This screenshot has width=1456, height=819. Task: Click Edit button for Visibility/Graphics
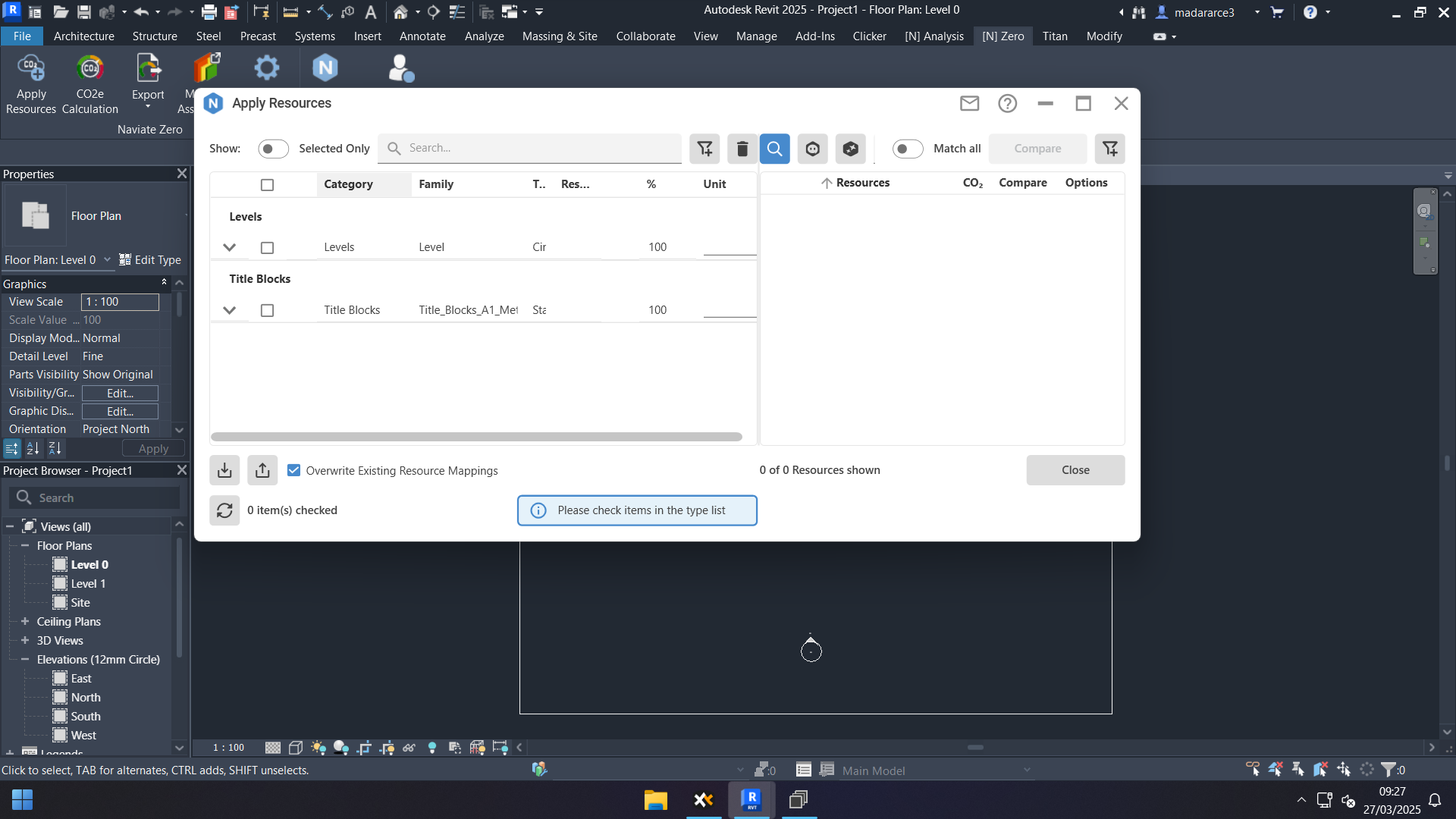tap(120, 393)
